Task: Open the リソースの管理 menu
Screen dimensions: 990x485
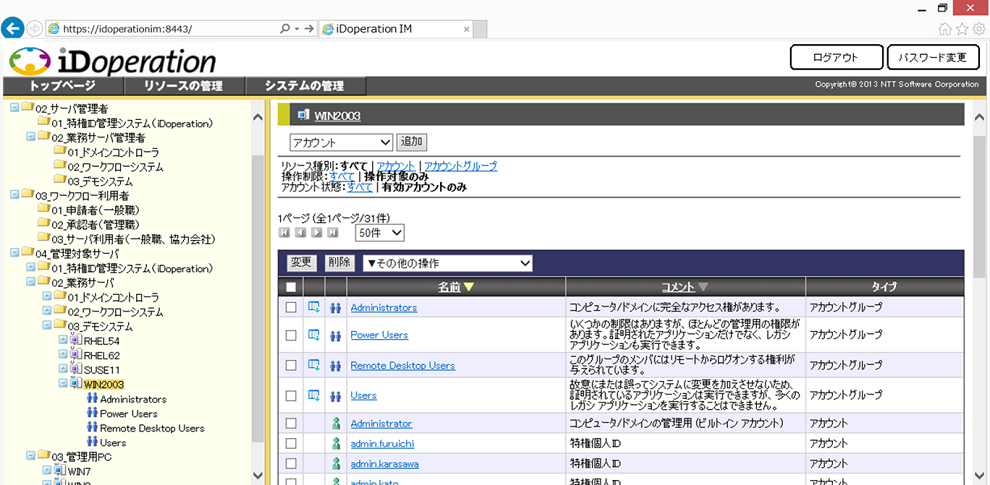Action: [x=184, y=87]
